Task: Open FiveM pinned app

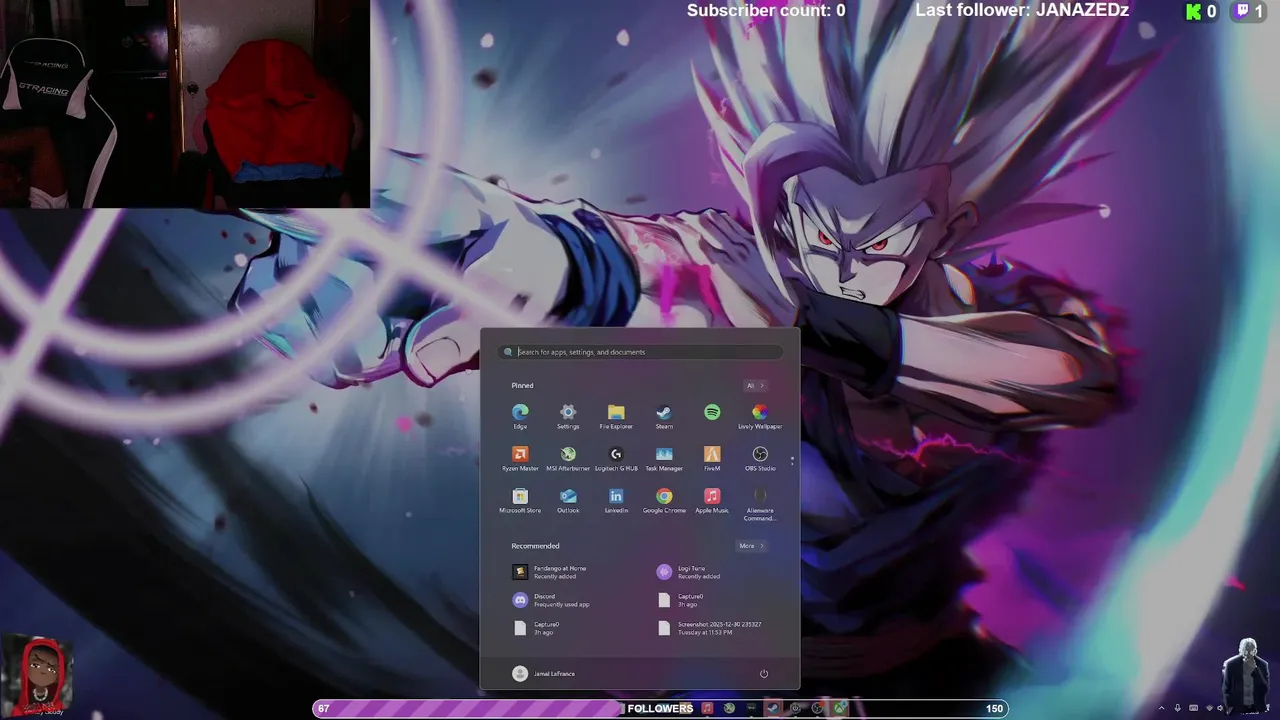Action: 712,458
